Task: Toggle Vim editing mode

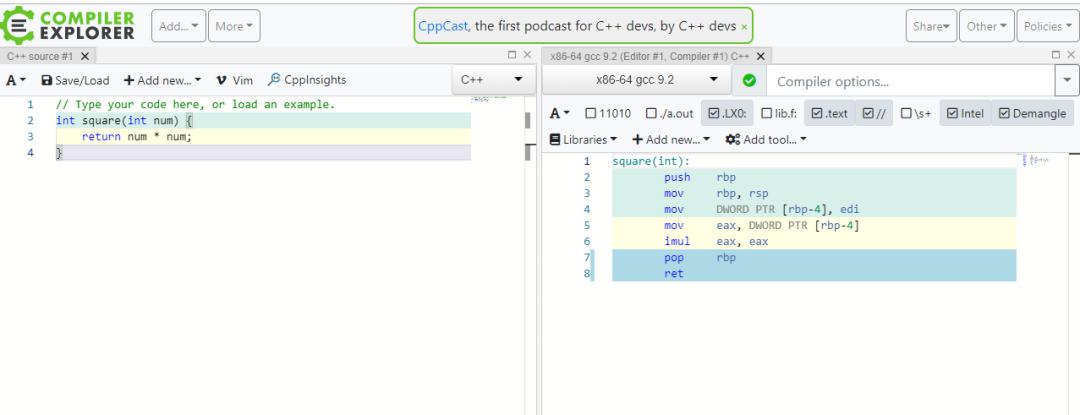Action: 234,81
